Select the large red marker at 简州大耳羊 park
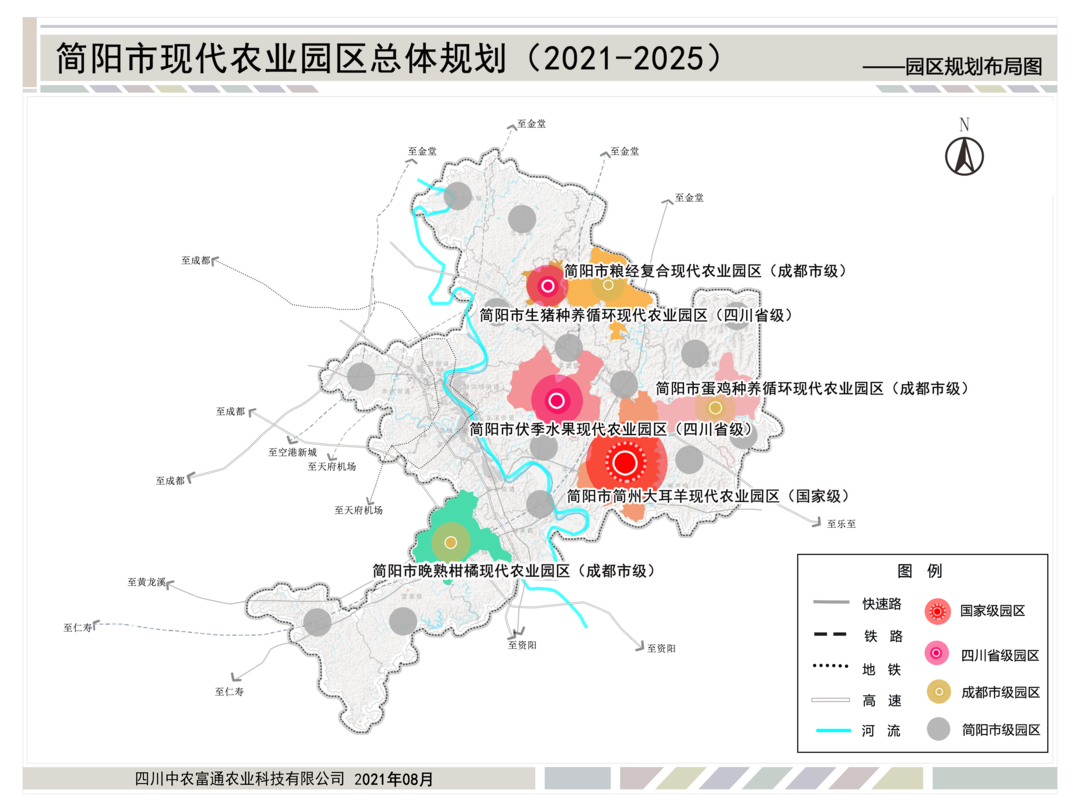Viewport: 1080px width, 811px height. [x=625, y=462]
